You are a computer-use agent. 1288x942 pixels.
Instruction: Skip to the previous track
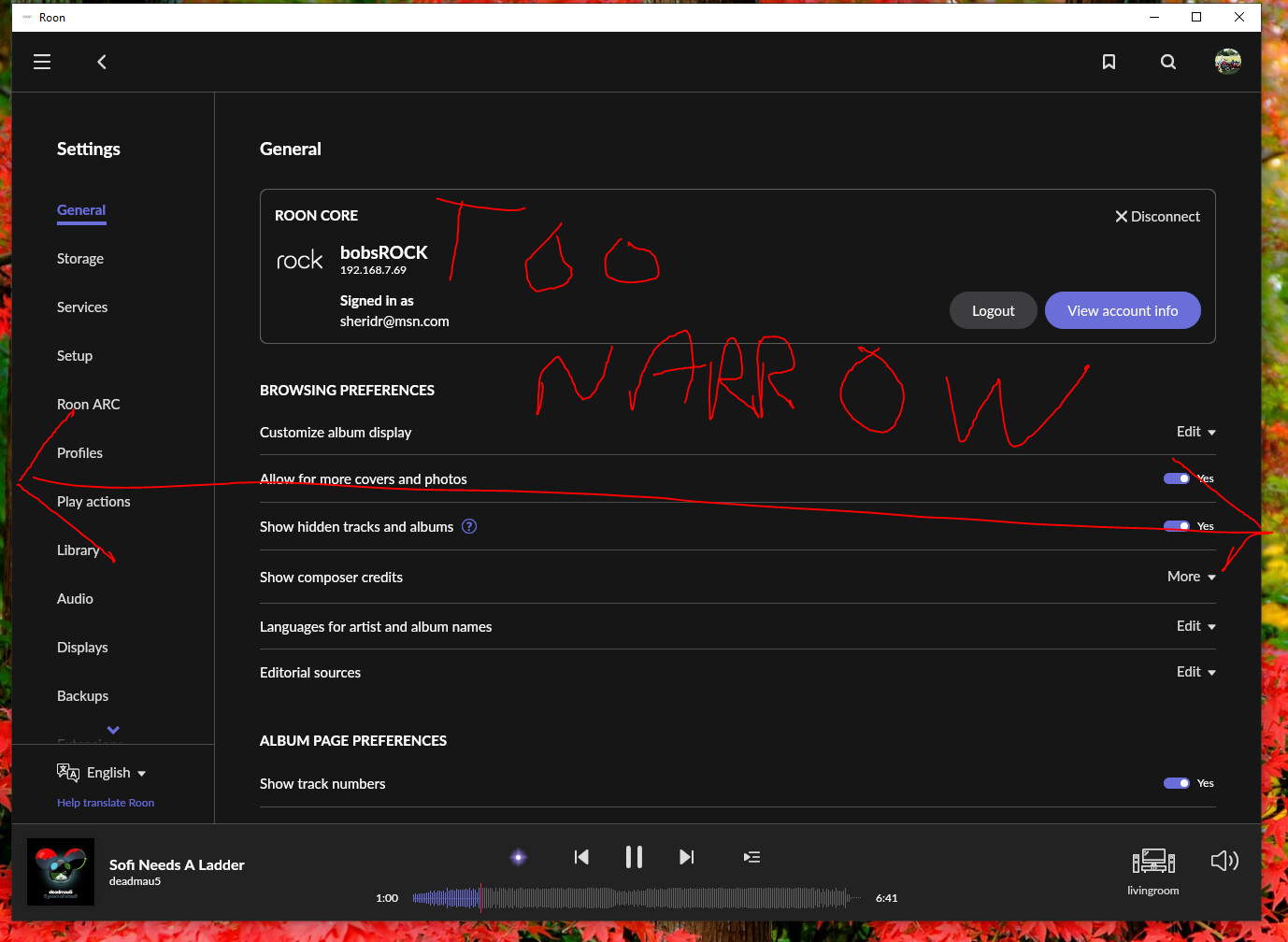pos(581,857)
